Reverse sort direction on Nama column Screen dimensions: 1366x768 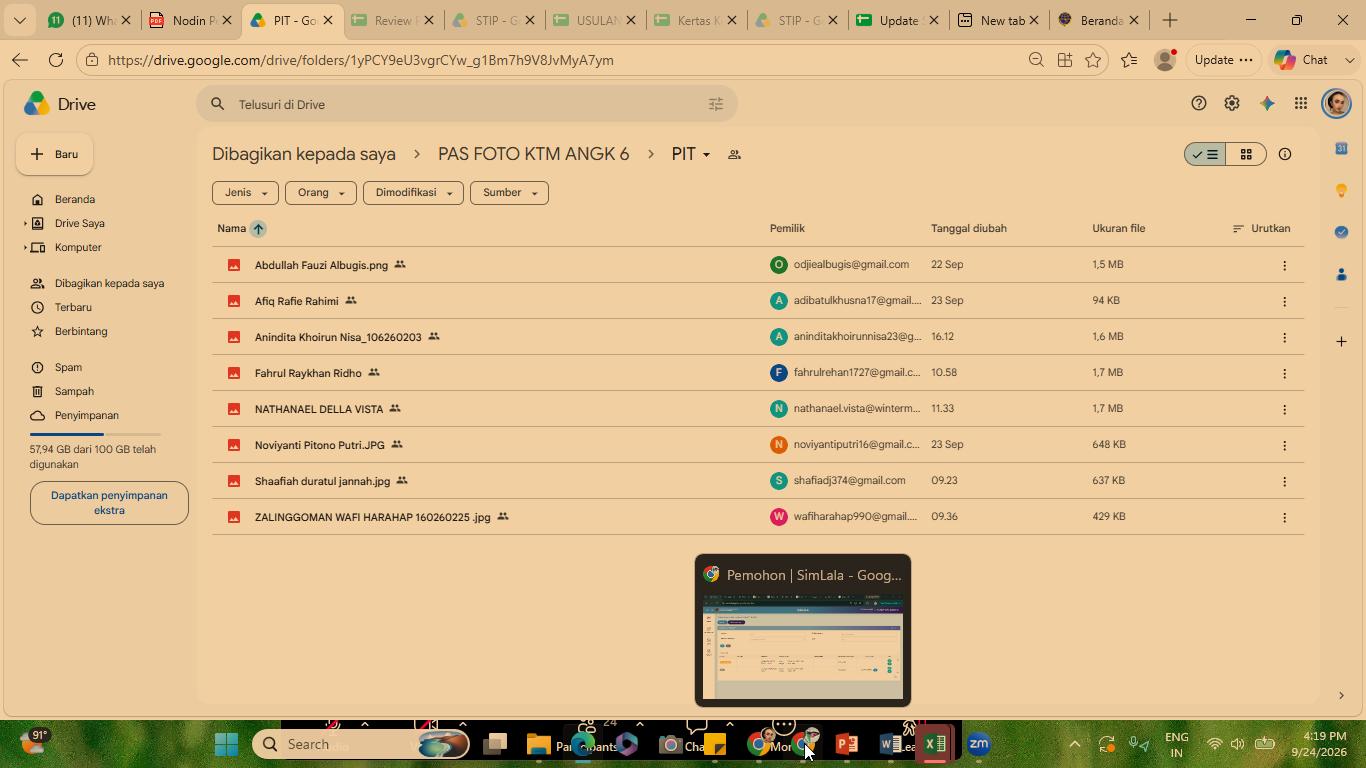tap(258, 228)
